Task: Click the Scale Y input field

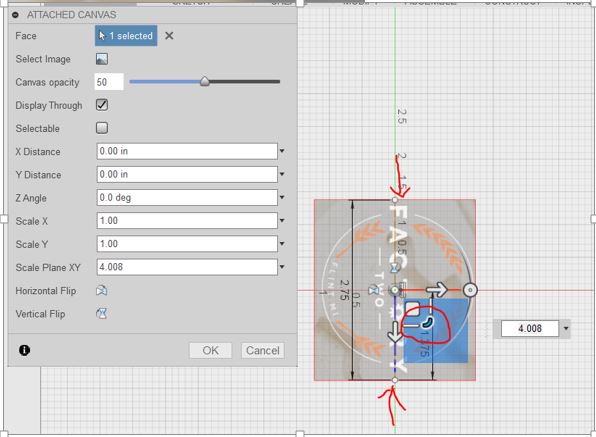Action: (187, 244)
